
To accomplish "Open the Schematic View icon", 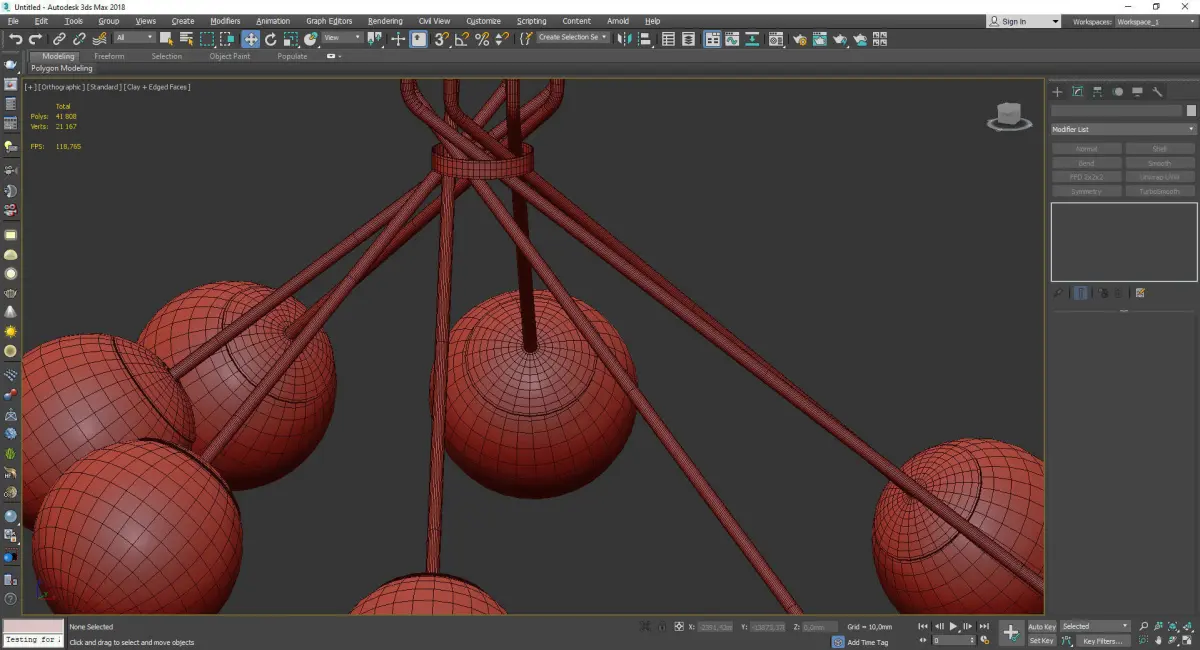I will [753, 39].
